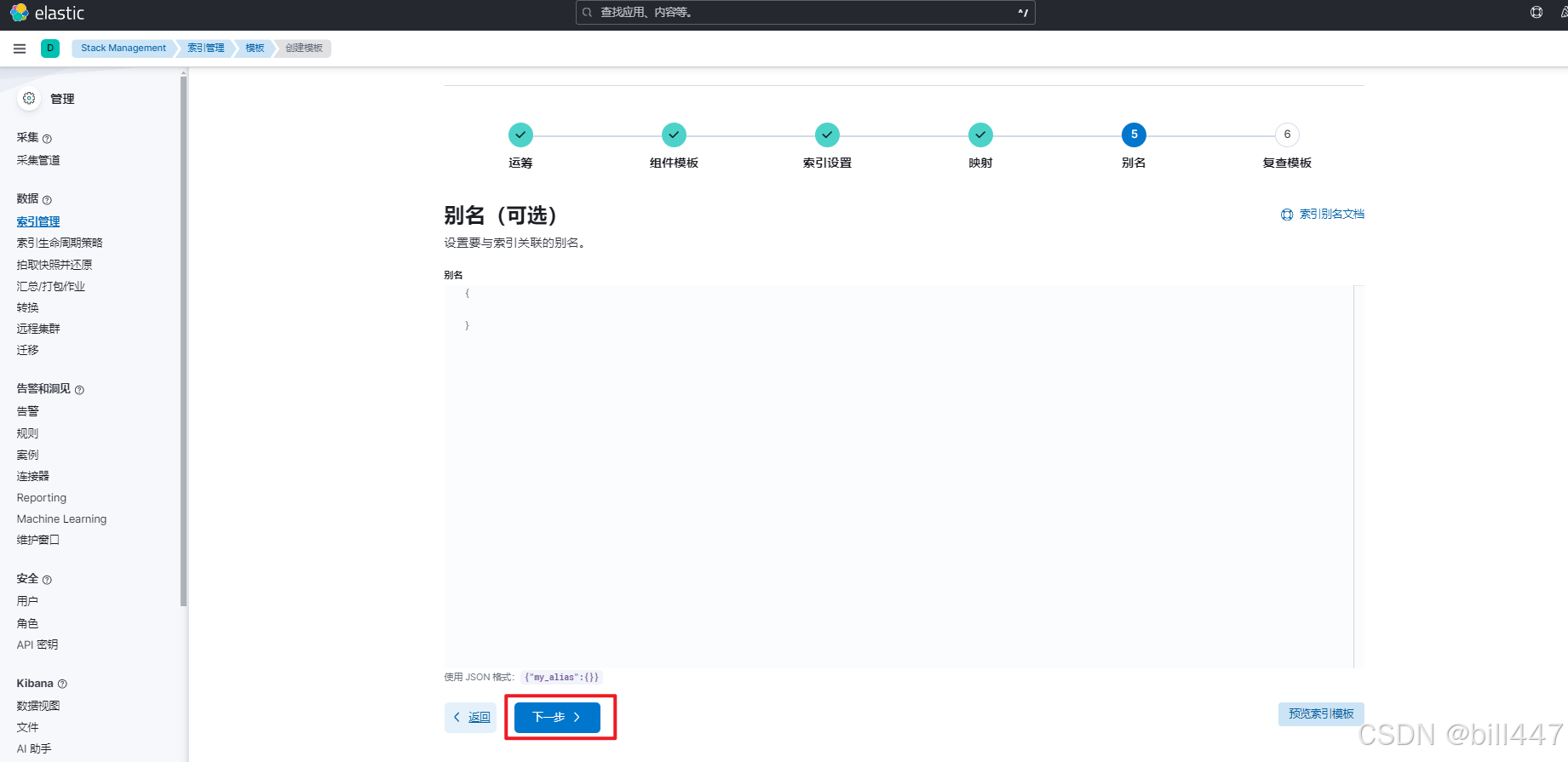
Task: Click the Stack Management breadcrumb
Action: point(123,49)
